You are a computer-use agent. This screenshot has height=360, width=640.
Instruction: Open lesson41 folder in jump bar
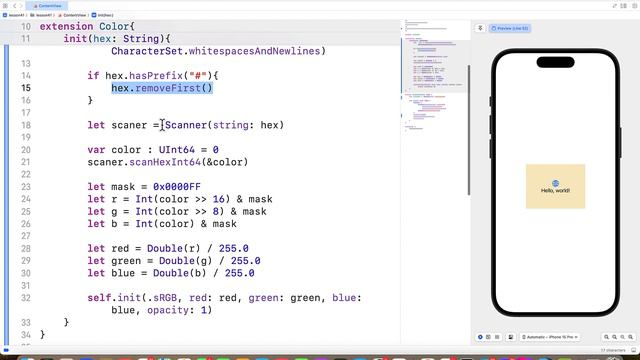tap(41, 15)
